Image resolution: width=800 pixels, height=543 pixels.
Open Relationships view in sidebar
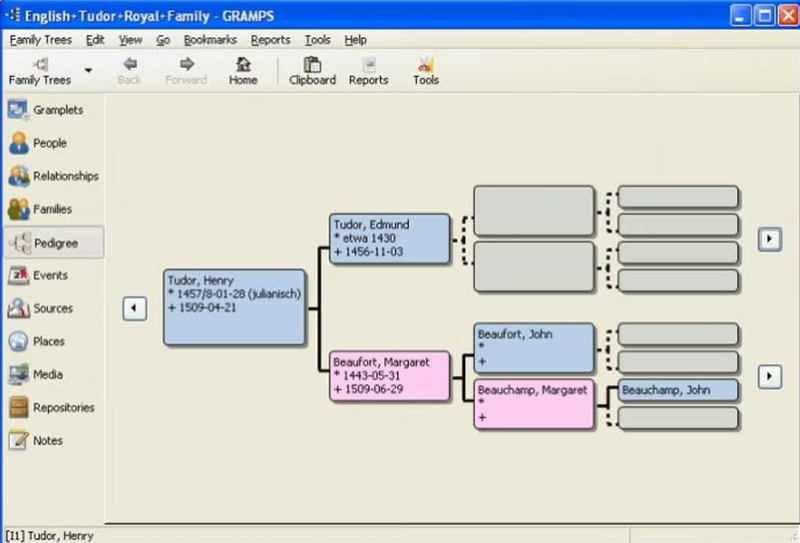[x=53, y=176]
